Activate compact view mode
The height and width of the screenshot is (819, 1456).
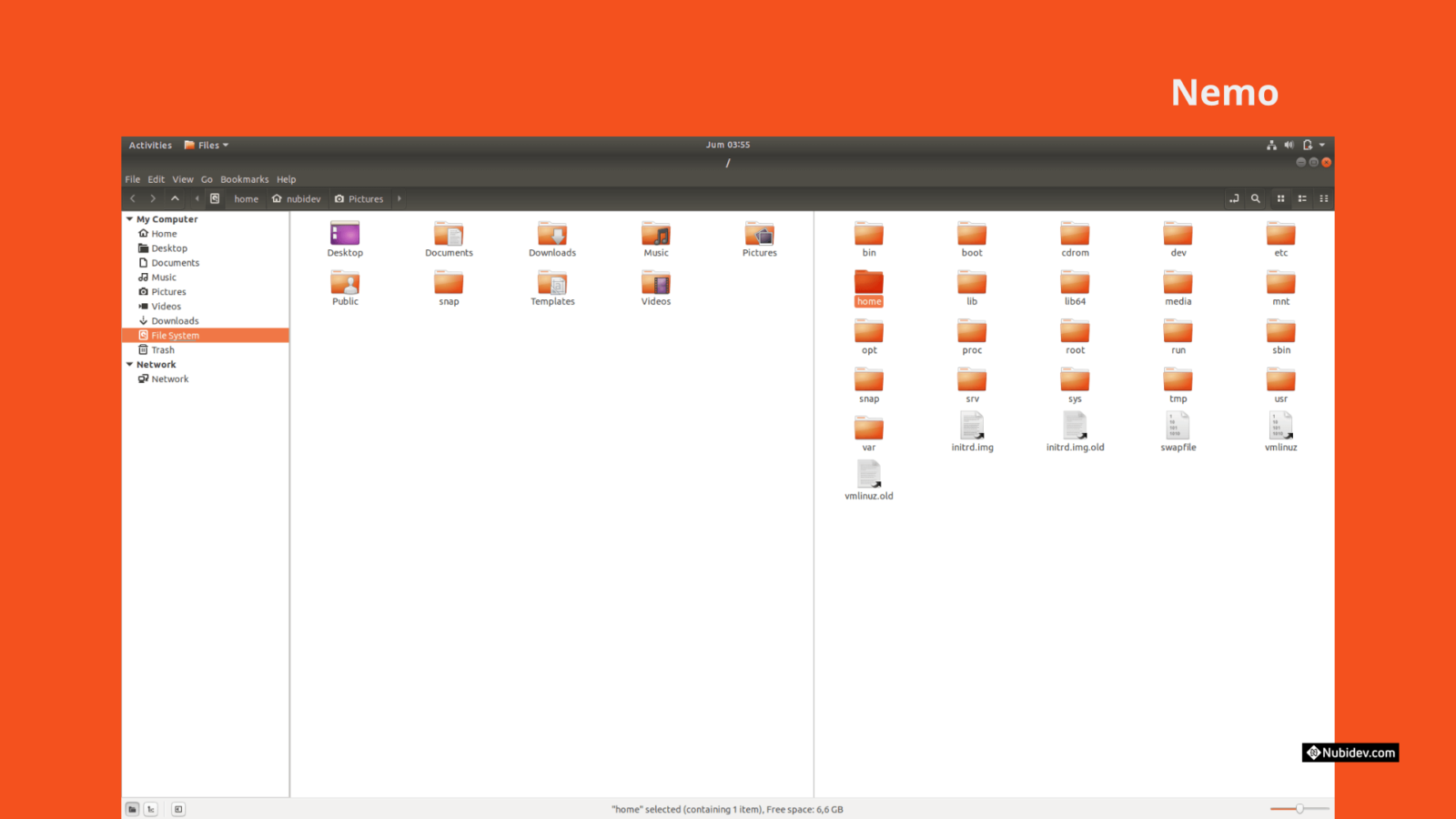point(1324,198)
